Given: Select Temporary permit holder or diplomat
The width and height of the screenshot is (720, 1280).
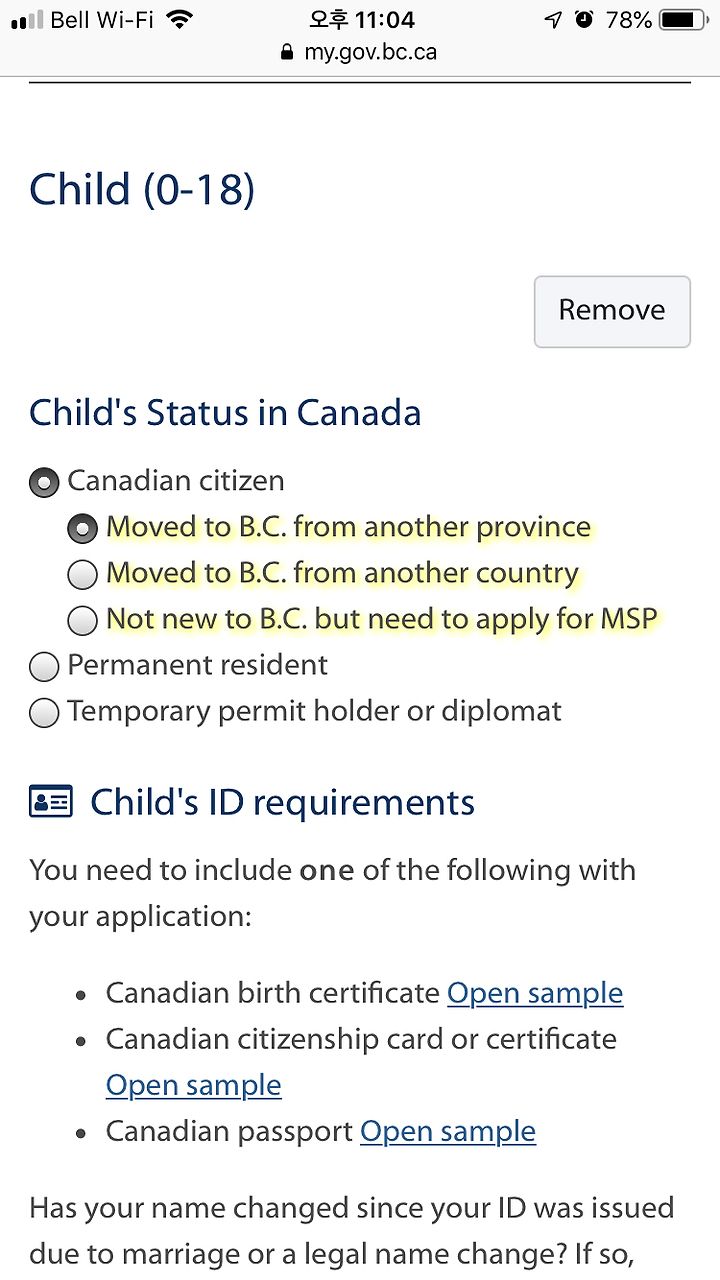Looking at the screenshot, I should (x=44, y=713).
